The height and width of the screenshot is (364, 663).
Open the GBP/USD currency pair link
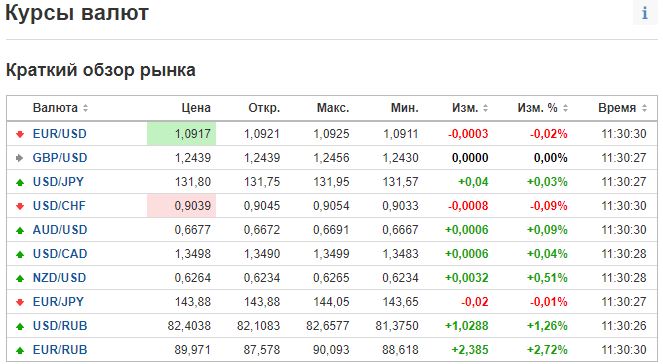click(60, 158)
